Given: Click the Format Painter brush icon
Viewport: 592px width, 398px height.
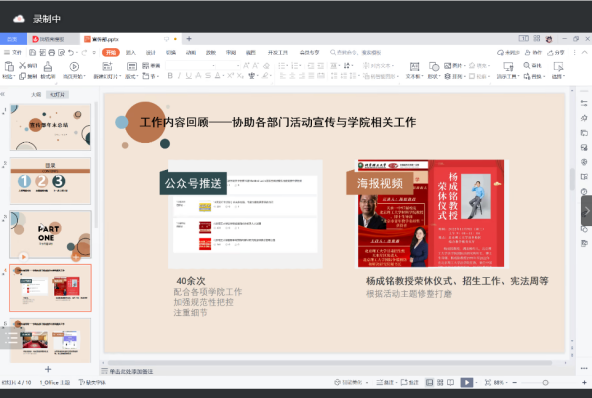Looking at the screenshot, I should pyautogui.click(x=48, y=67).
